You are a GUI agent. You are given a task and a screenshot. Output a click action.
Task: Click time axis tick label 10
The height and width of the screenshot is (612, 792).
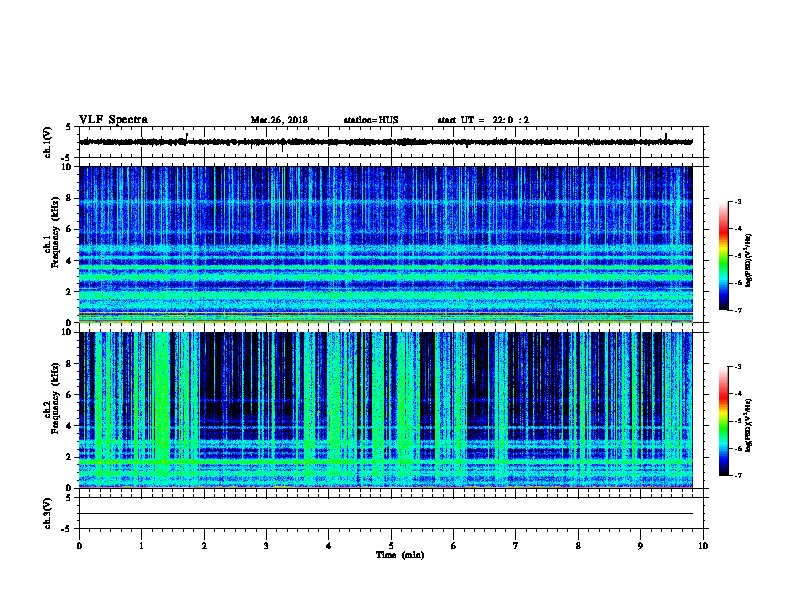pyautogui.click(x=703, y=546)
